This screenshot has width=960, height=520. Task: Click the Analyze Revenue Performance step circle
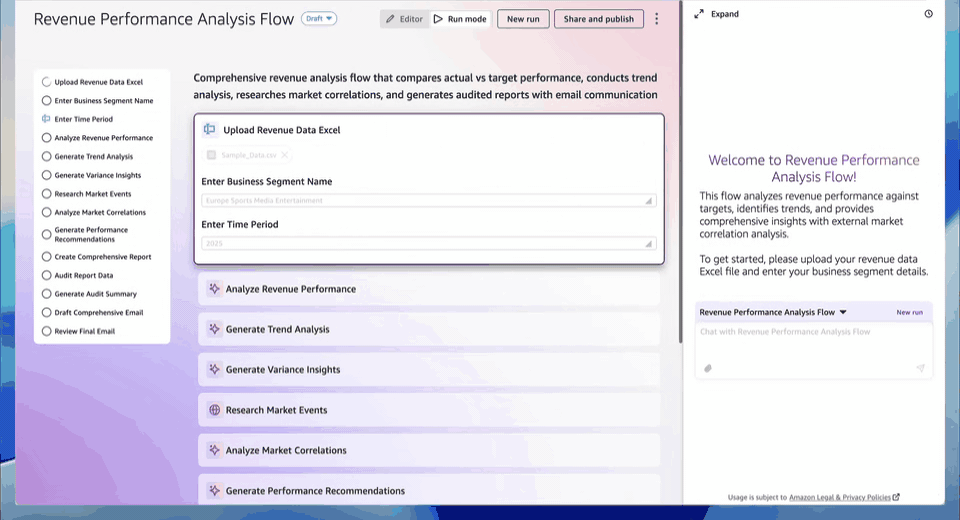pos(46,138)
